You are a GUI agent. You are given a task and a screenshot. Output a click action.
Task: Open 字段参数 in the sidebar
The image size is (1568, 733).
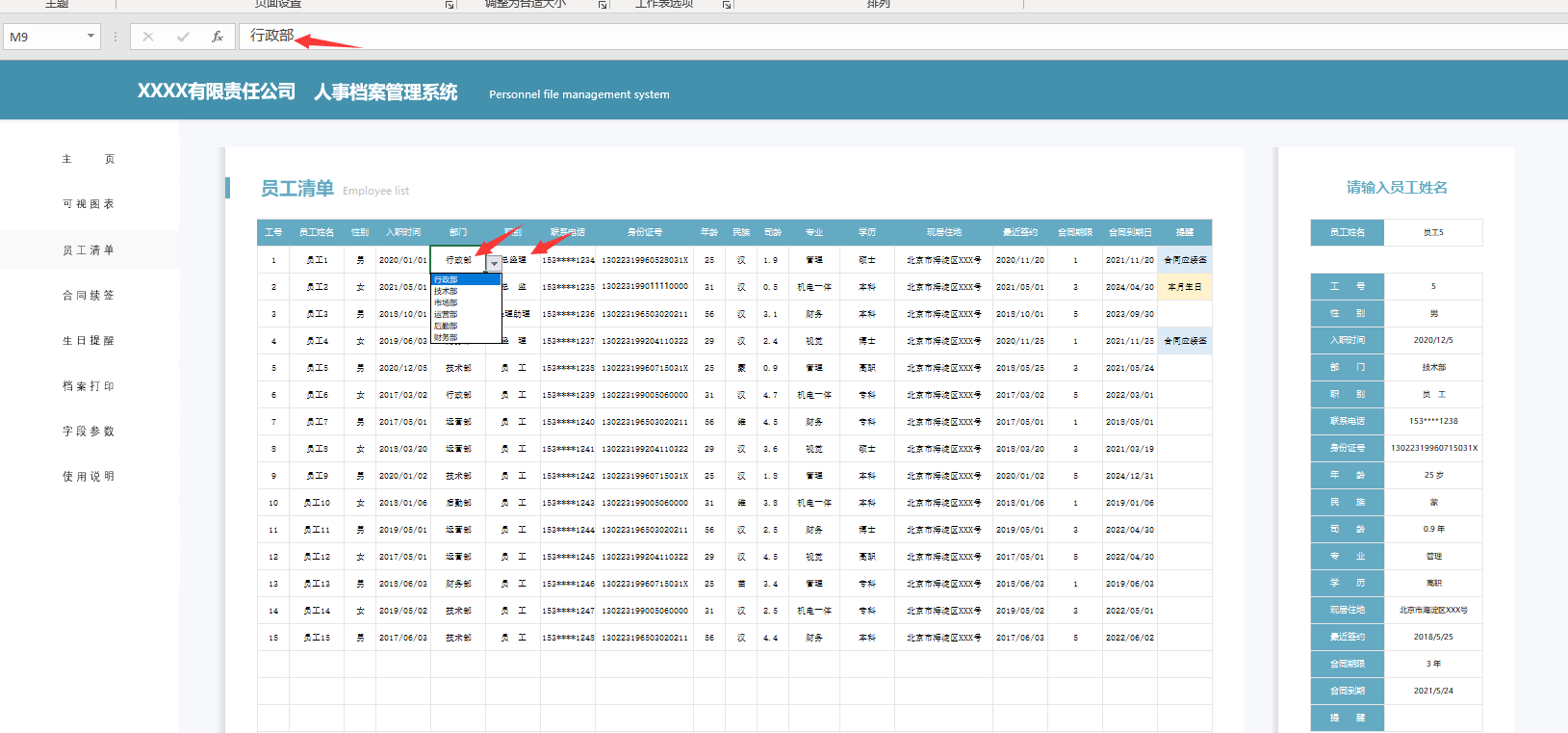click(x=89, y=432)
